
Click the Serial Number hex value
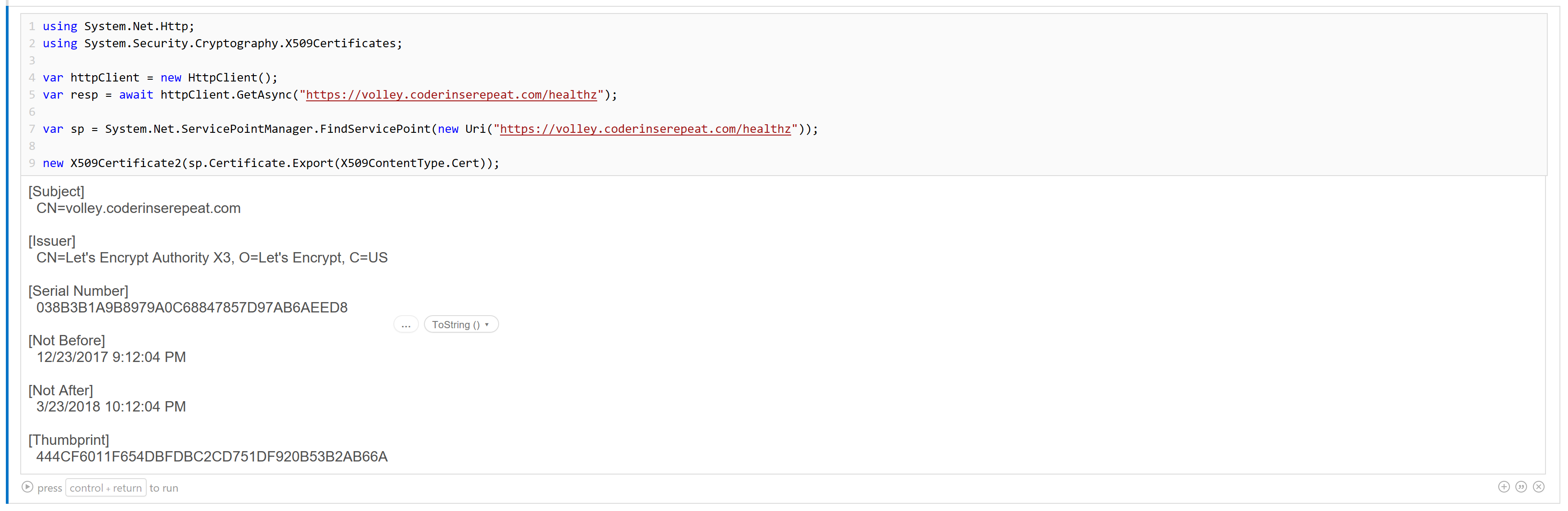192,308
